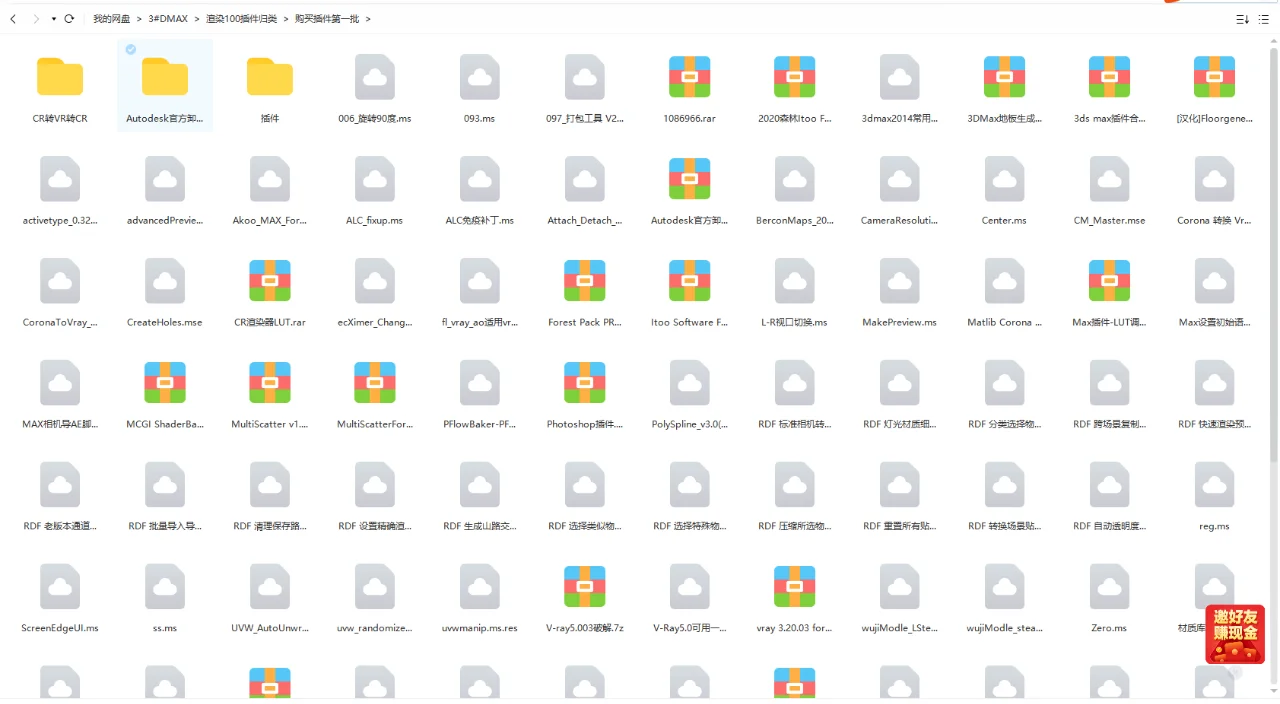Select the 093.ms file icon

click(x=480, y=77)
